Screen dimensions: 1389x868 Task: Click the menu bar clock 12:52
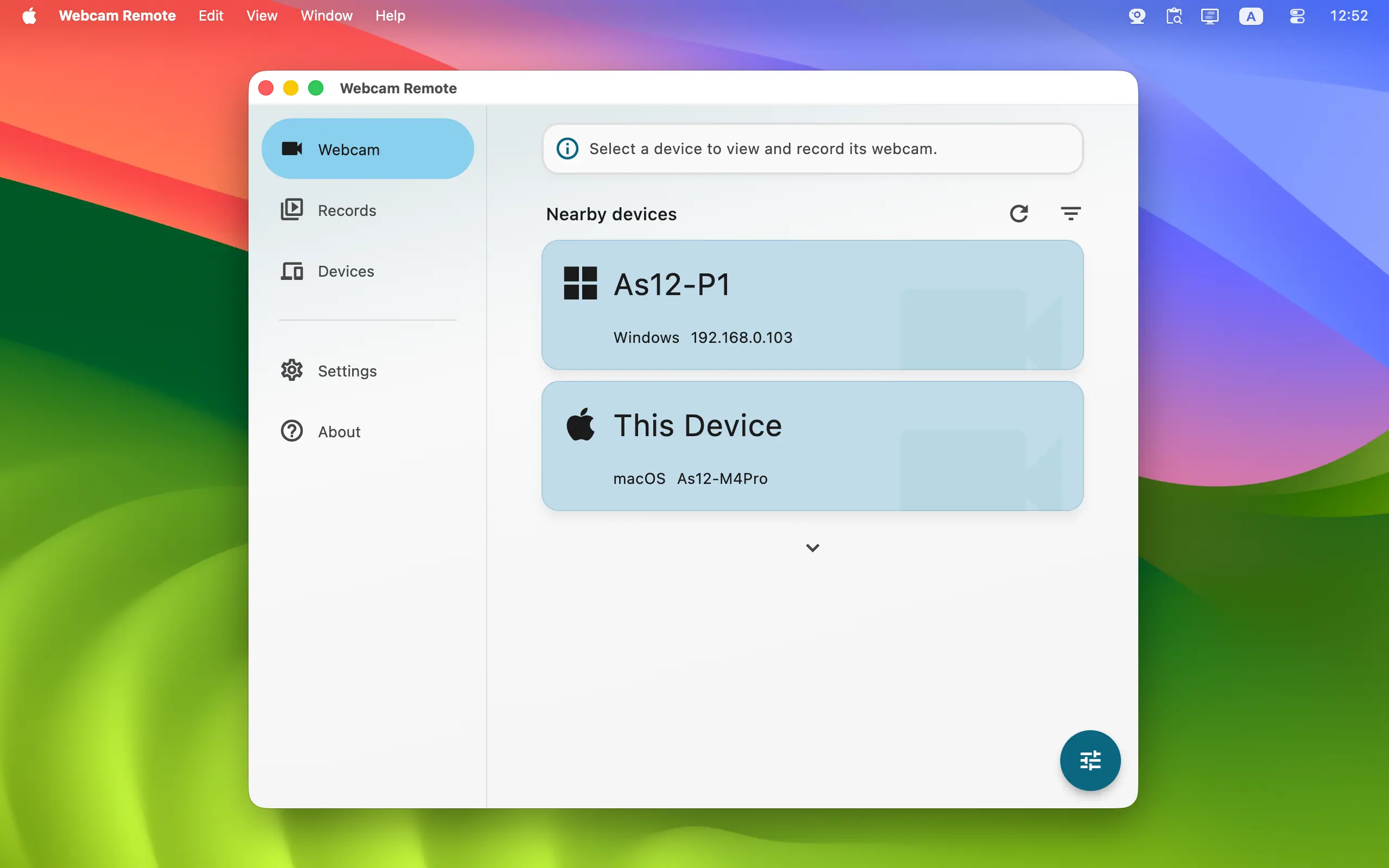(x=1349, y=16)
